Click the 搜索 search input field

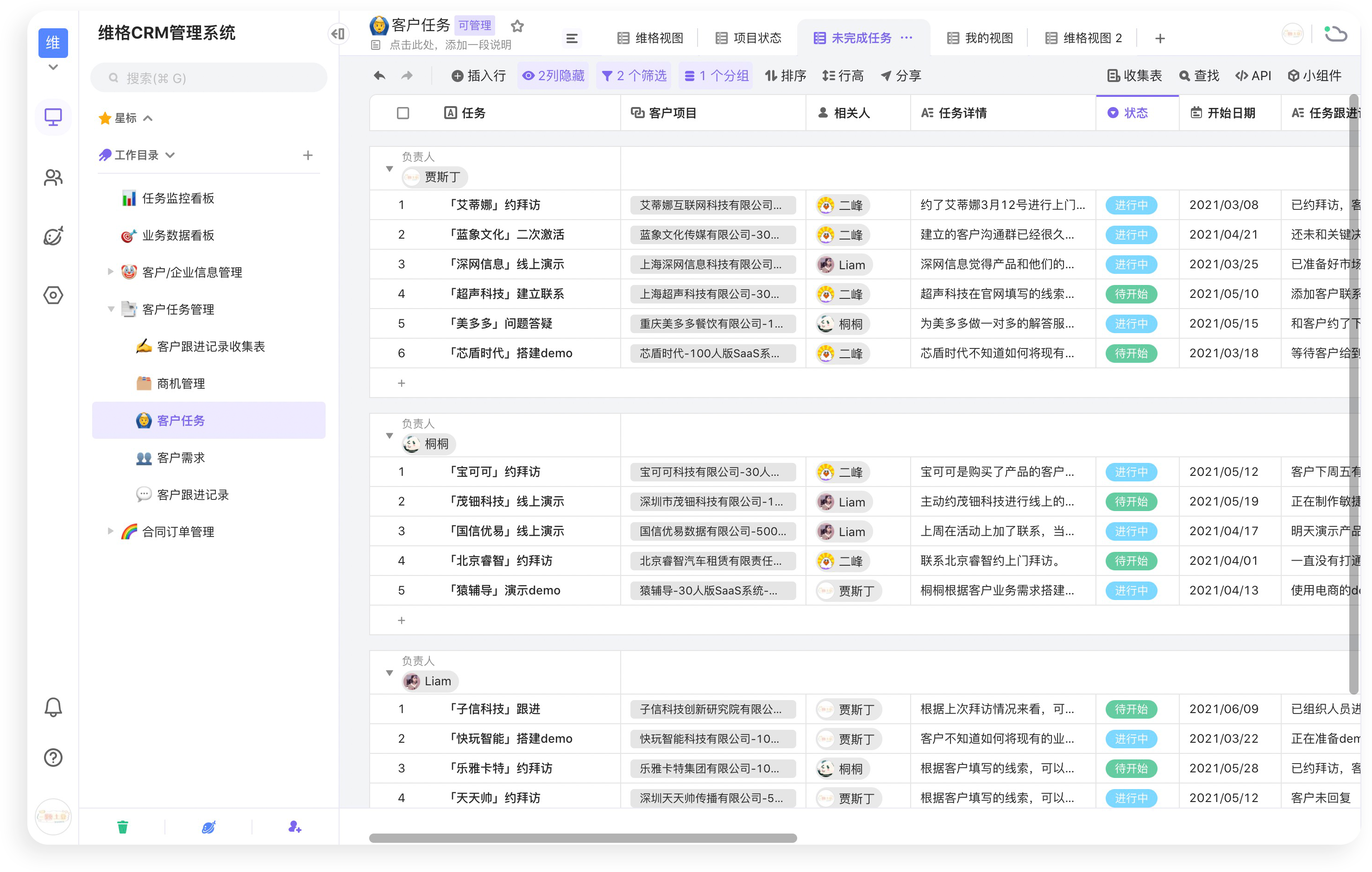click(x=208, y=77)
